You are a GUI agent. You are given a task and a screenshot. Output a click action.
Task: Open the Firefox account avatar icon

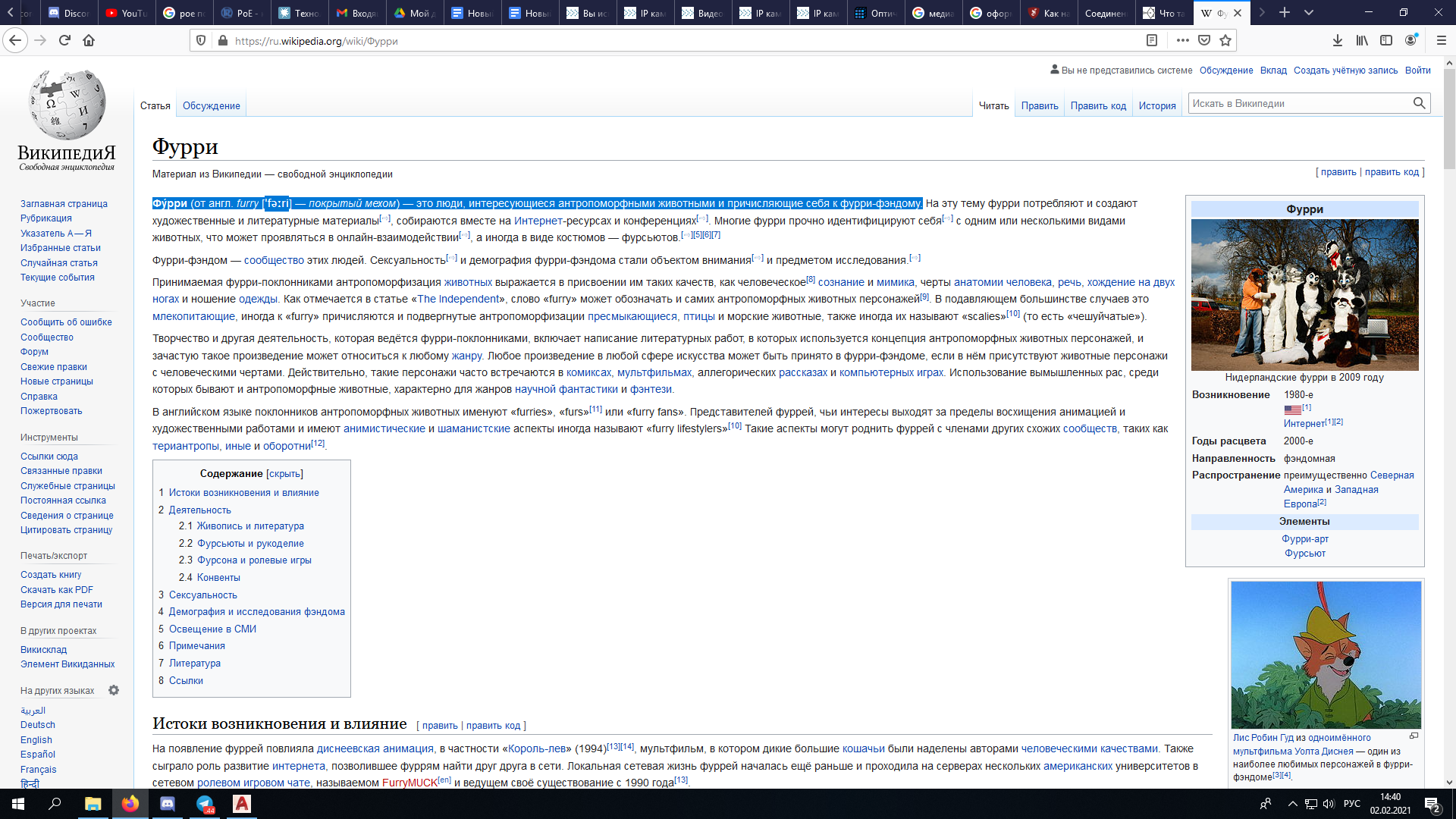(1410, 40)
